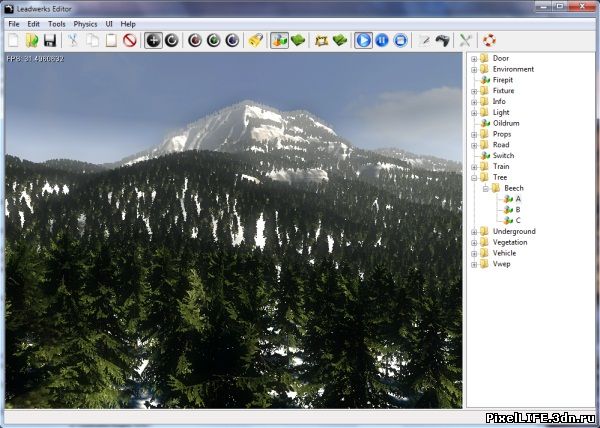The image size is (600, 428).
Task: Copy selection with the two-pages icon
Action: pos(92,40)
